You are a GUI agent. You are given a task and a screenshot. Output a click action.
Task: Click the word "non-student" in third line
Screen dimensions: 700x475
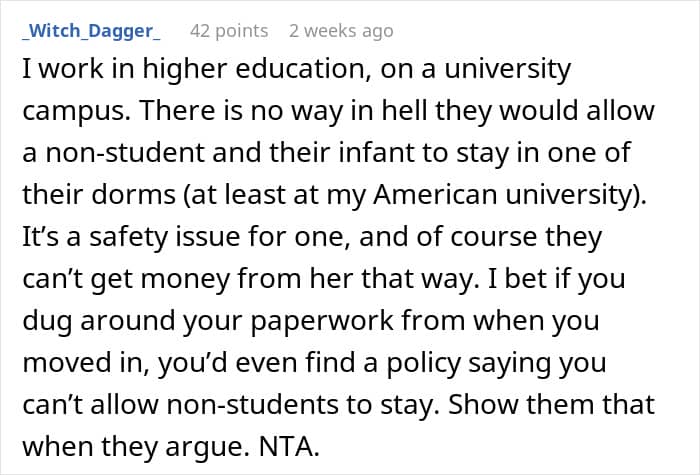tap(125, 153)
